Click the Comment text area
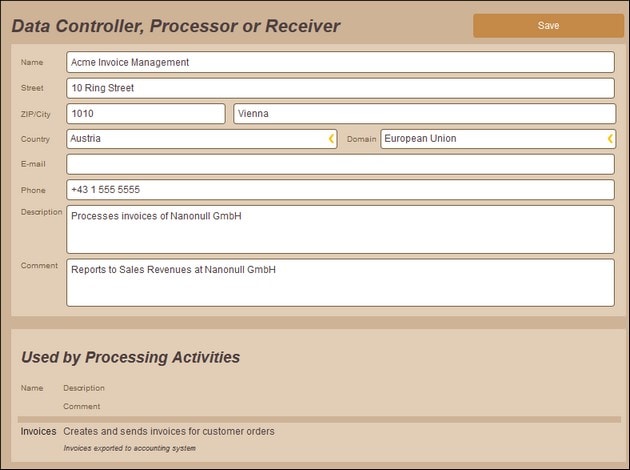630x470 pixels. (x=340, y=283)
